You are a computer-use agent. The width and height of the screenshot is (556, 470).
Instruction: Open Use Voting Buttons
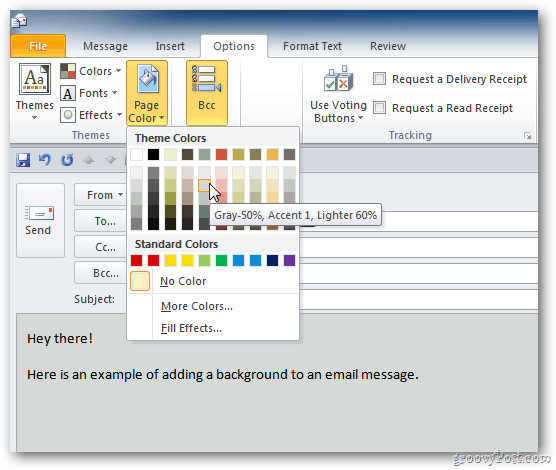338,94
